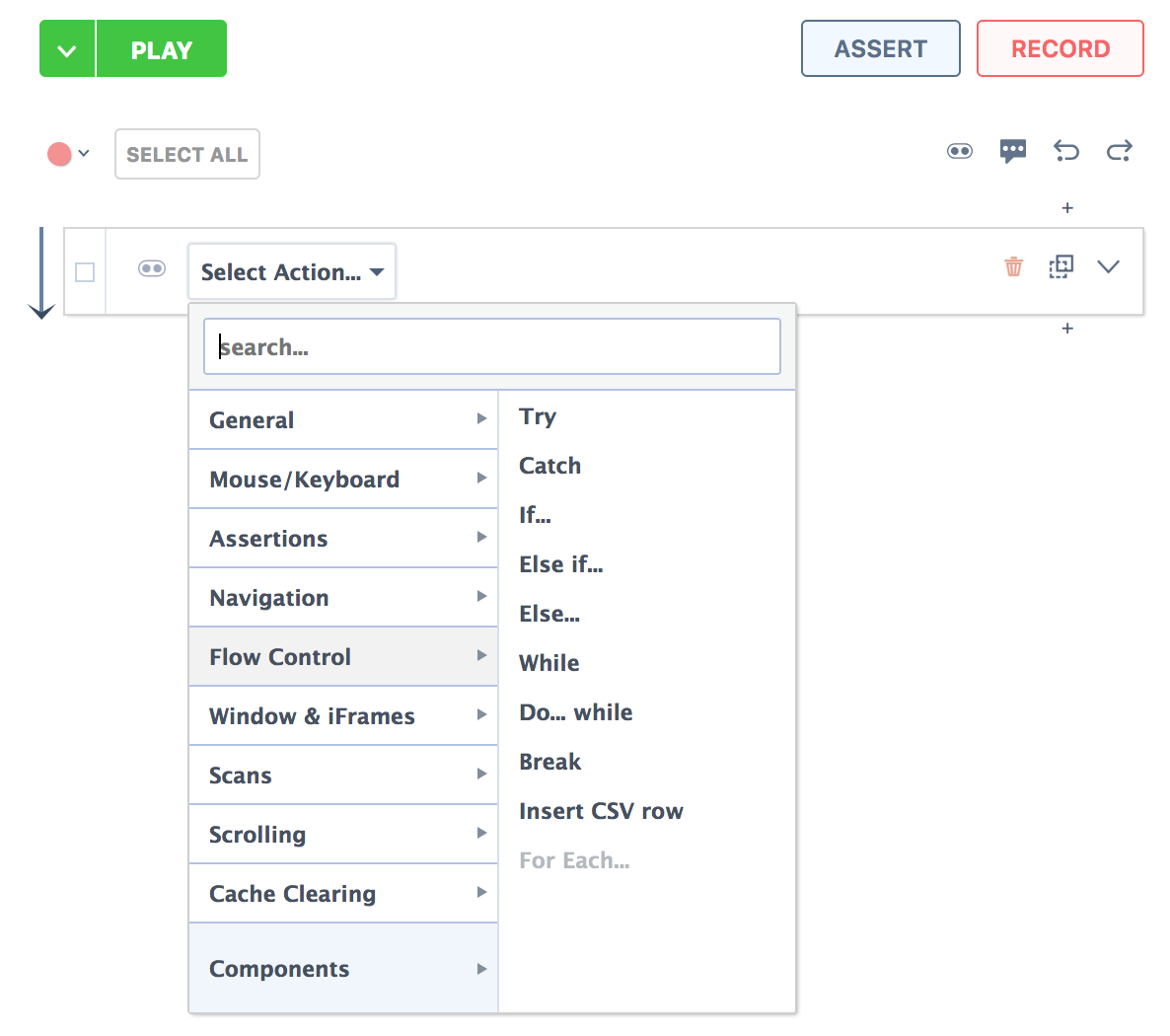The image size is (1170, 1036).
Task: Delete the step with trash icon
Action: click(x=1013, y=266)
